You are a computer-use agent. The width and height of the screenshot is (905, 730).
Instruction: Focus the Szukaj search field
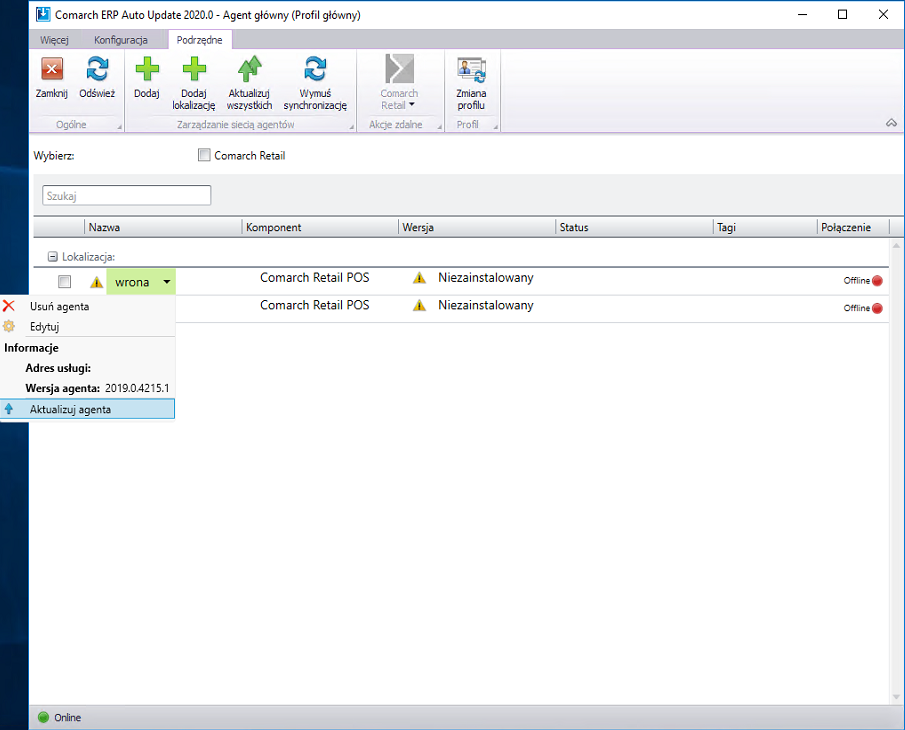coord(126,196)
